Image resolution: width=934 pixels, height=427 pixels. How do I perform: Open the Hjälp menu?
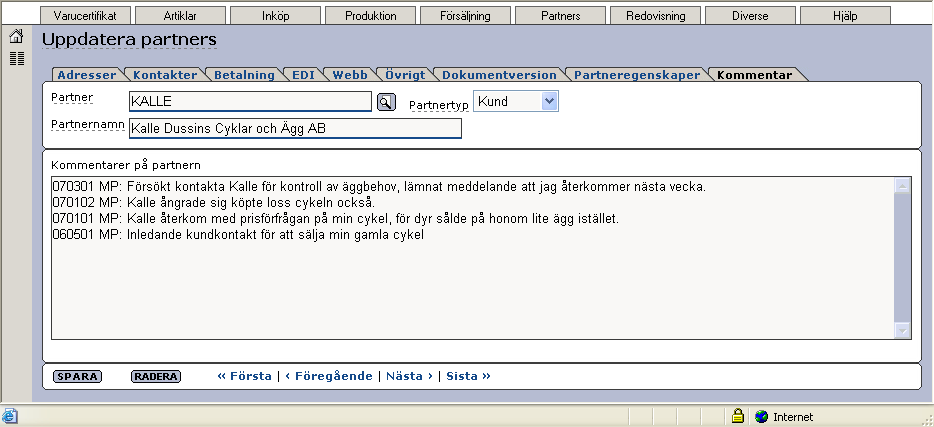tap(845, 16)
